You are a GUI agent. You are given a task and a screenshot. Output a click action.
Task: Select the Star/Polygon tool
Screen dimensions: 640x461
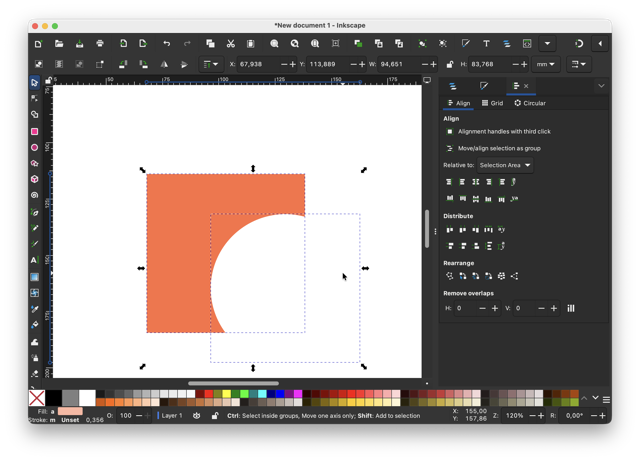coord(35,163)
